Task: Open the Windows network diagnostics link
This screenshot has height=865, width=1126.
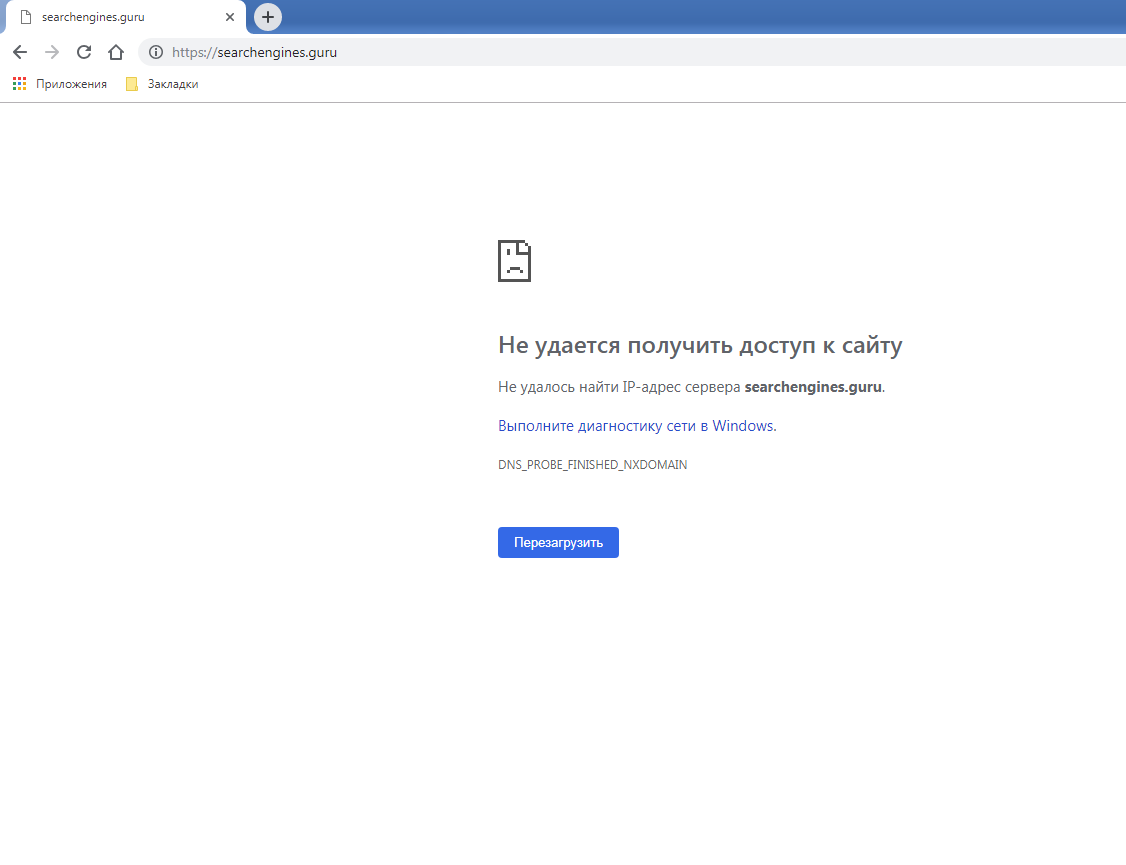Action: point(637,426)
